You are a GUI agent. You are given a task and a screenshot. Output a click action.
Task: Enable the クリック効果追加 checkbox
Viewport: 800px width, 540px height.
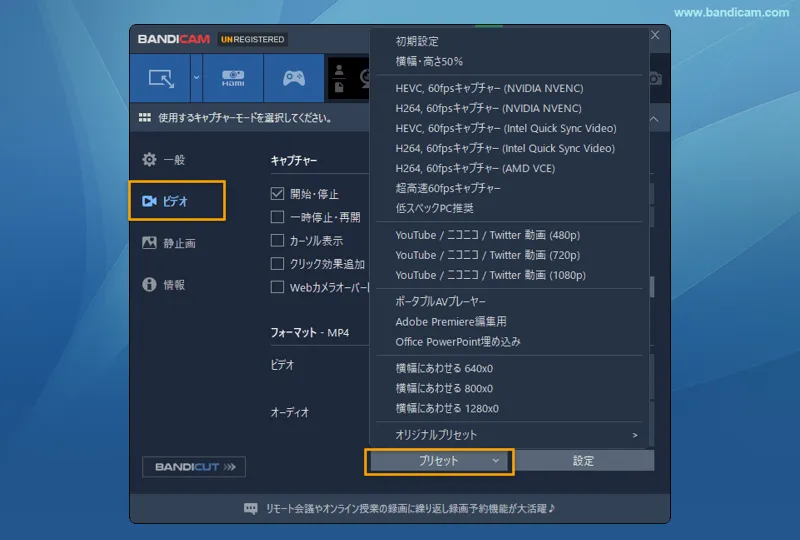(x=277, y=264)
